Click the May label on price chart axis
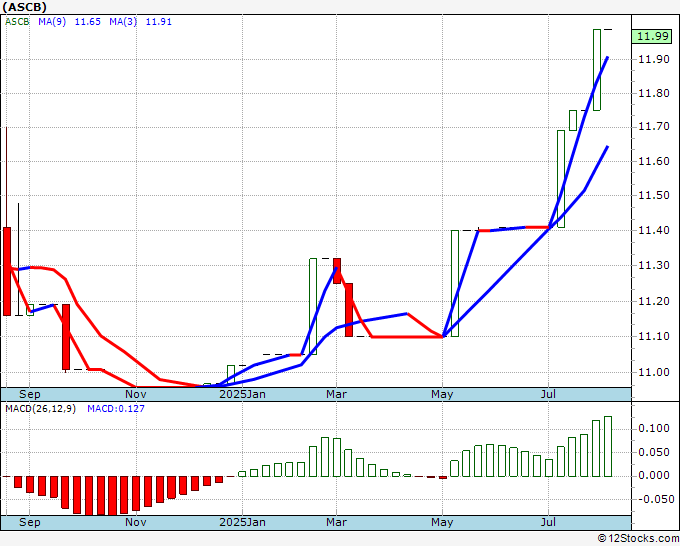This screenshot has width=680, height=546. 442,394
